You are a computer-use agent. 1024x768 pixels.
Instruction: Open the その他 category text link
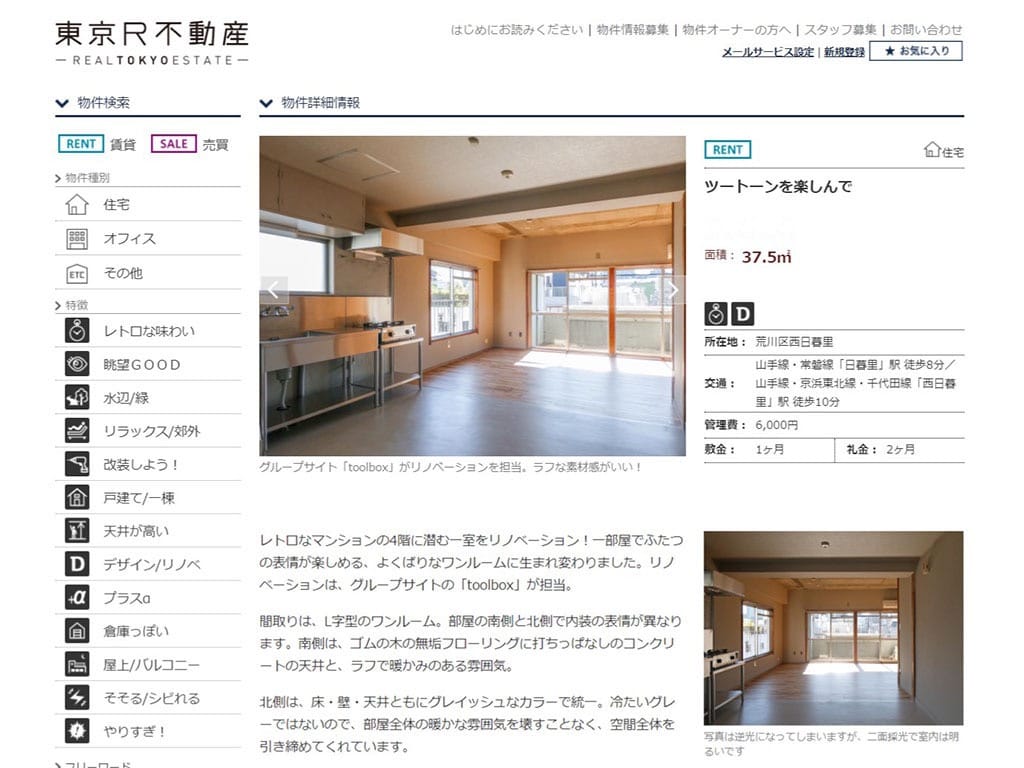123,273
